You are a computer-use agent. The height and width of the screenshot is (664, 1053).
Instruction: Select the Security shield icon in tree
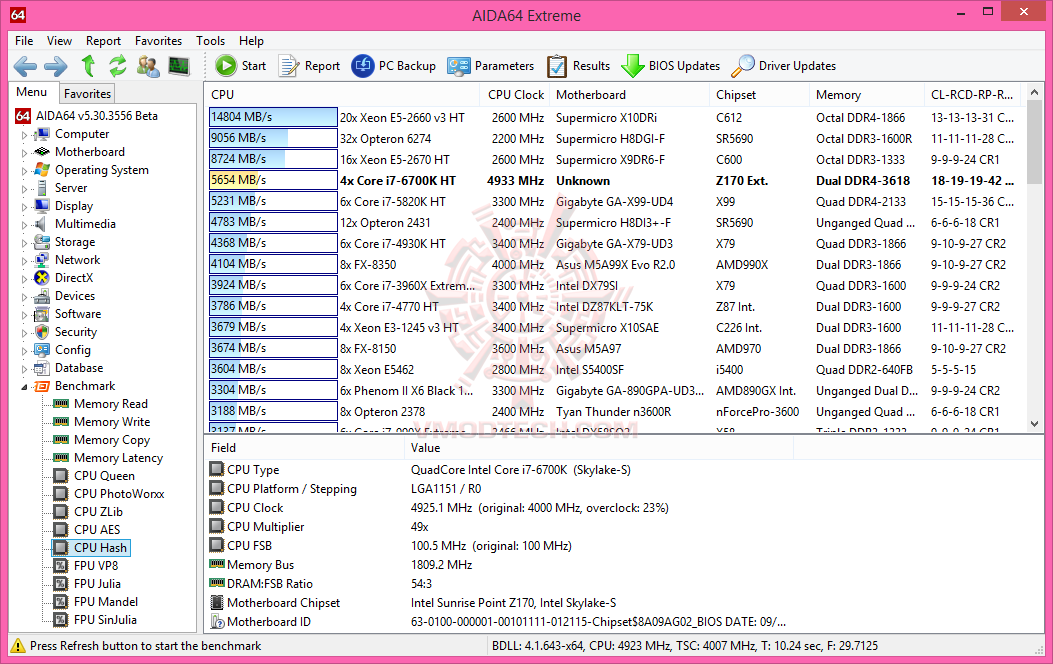(42, 332)
